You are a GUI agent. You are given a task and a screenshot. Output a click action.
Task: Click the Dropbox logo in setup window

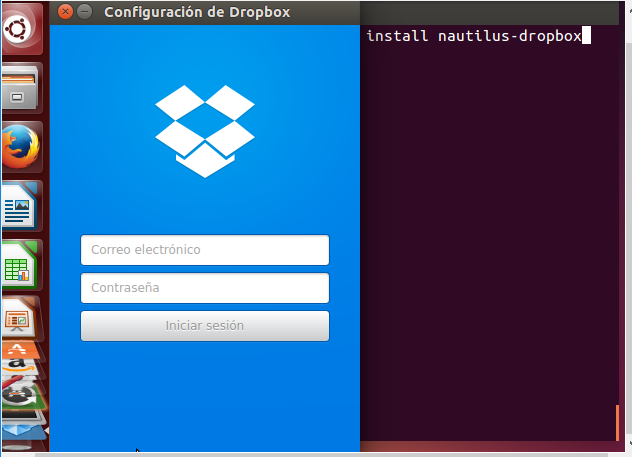(205, 130)
